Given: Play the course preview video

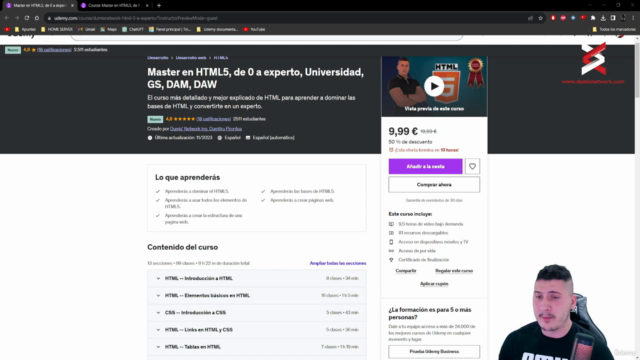Looking at the screenshot, I should point(434,86).
